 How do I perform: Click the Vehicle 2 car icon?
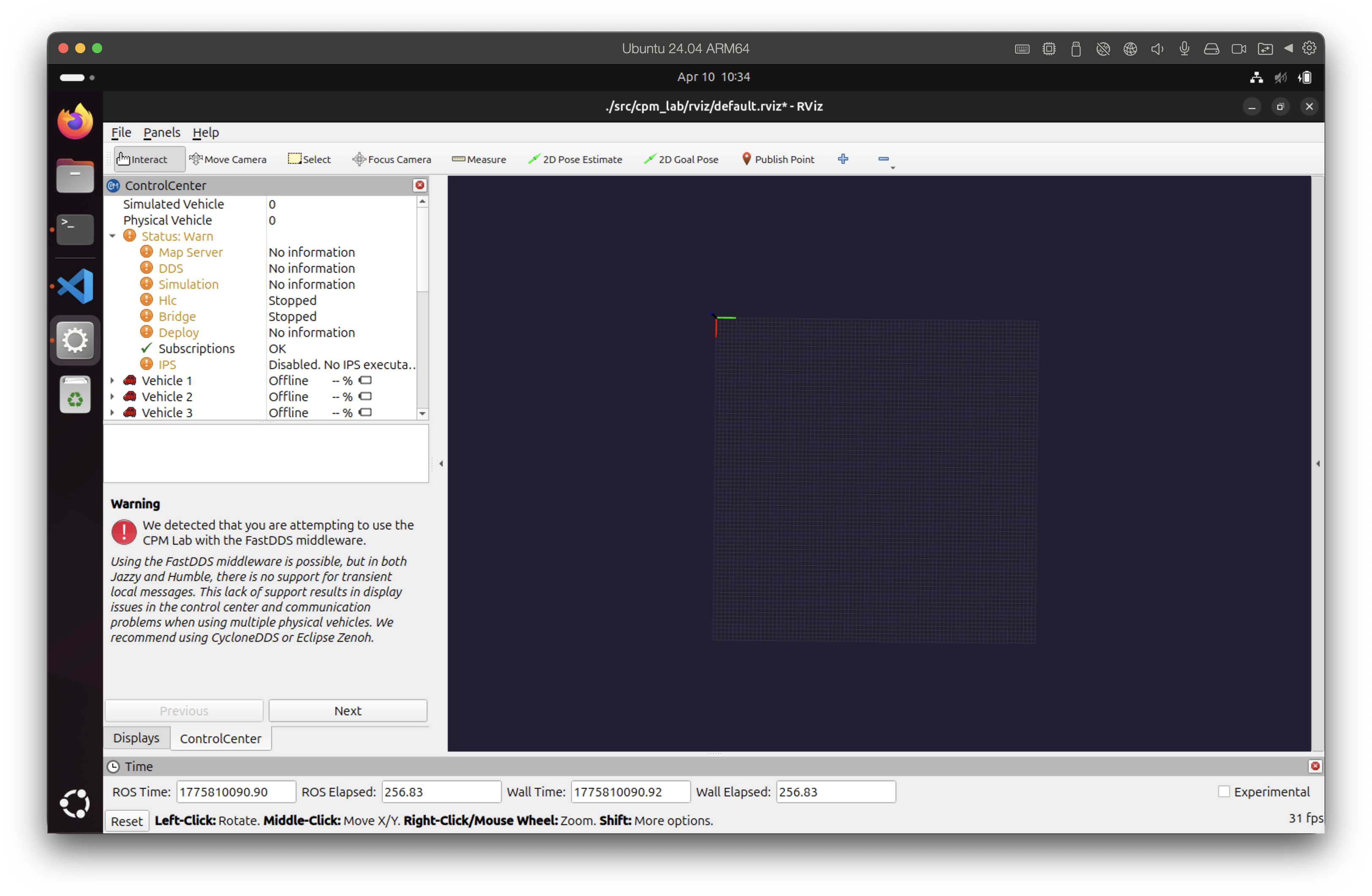pyautogui.click(x=130, y=396)
